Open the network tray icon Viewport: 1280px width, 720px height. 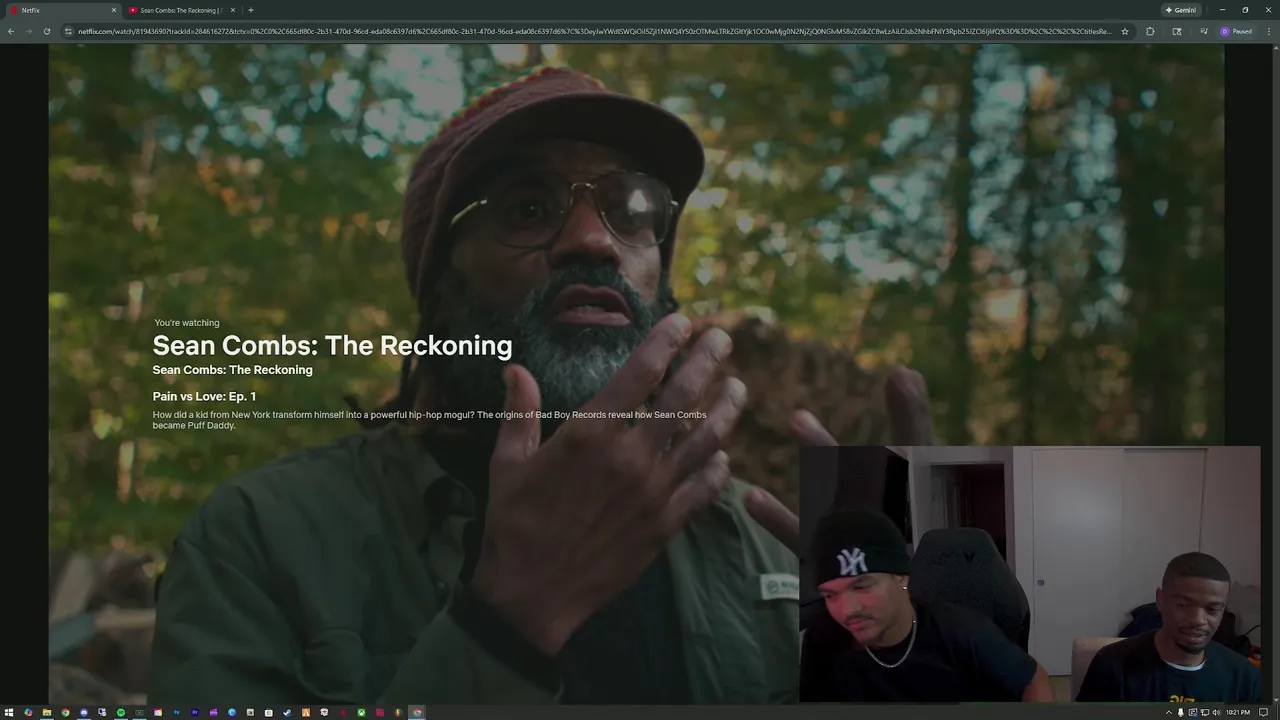click(1204, 712)
